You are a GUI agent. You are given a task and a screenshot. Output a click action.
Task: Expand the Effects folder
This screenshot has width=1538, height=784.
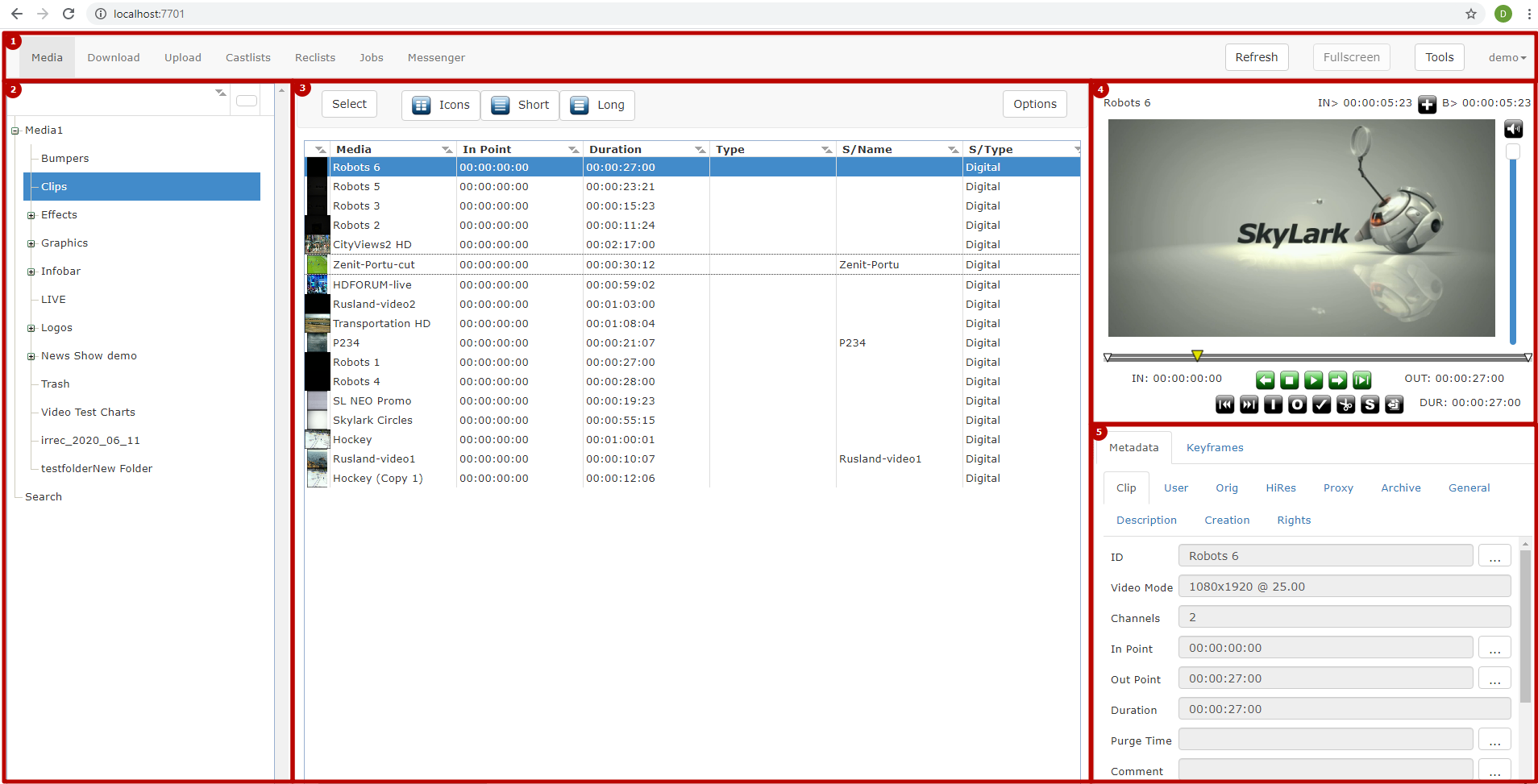(31, 215)
